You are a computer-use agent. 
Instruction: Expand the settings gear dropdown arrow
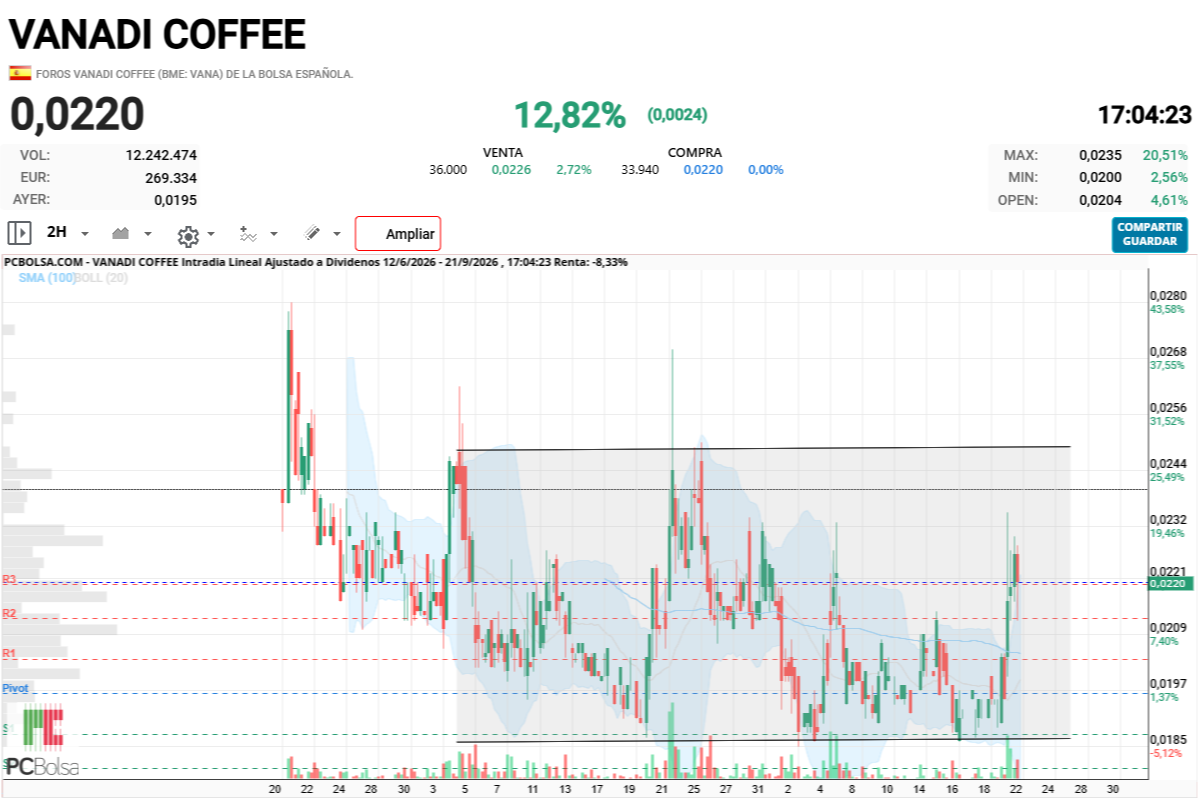211,235
